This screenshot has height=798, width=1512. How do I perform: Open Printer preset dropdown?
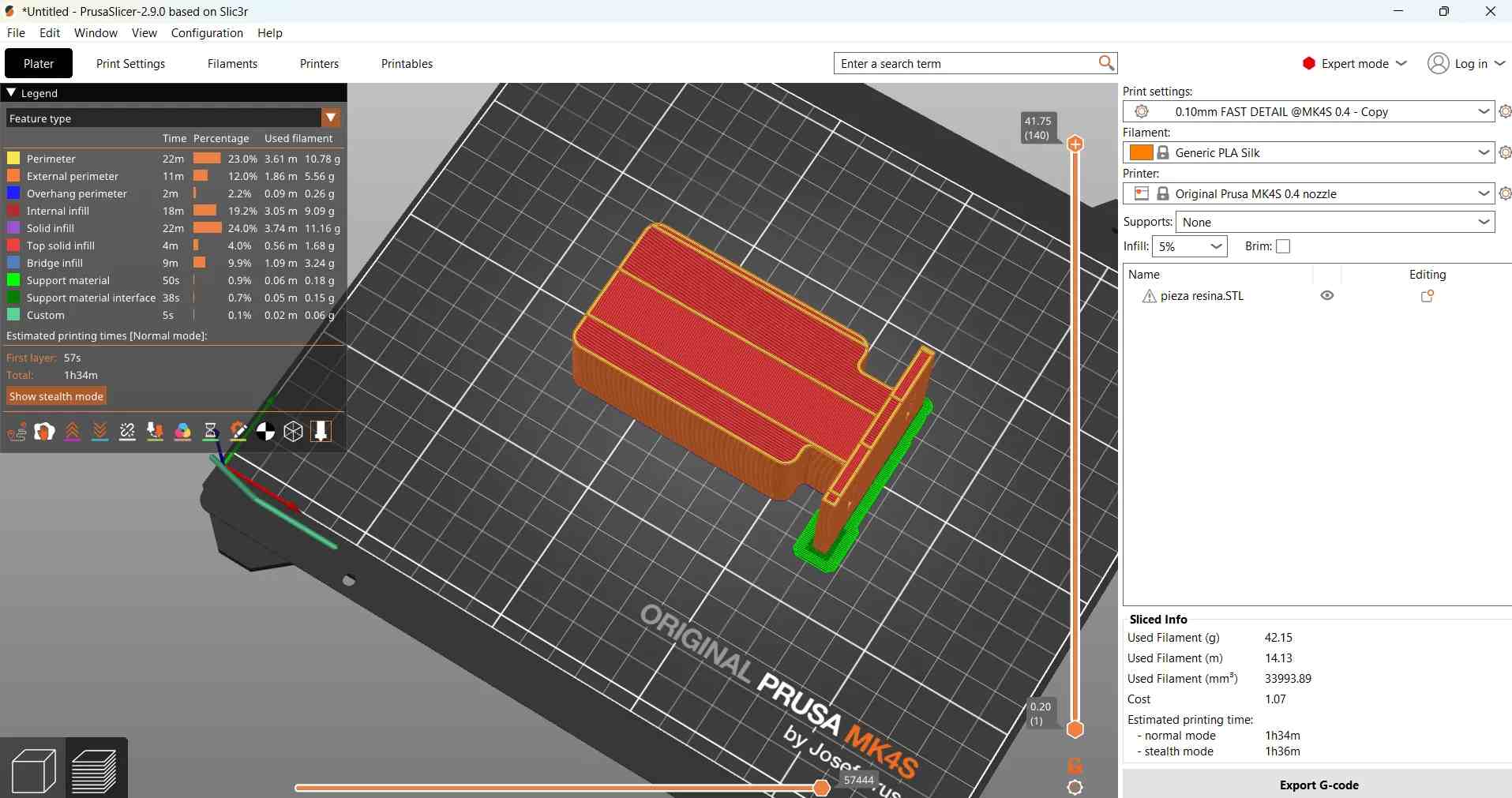pyautogui.click(x=1308, y=193)
